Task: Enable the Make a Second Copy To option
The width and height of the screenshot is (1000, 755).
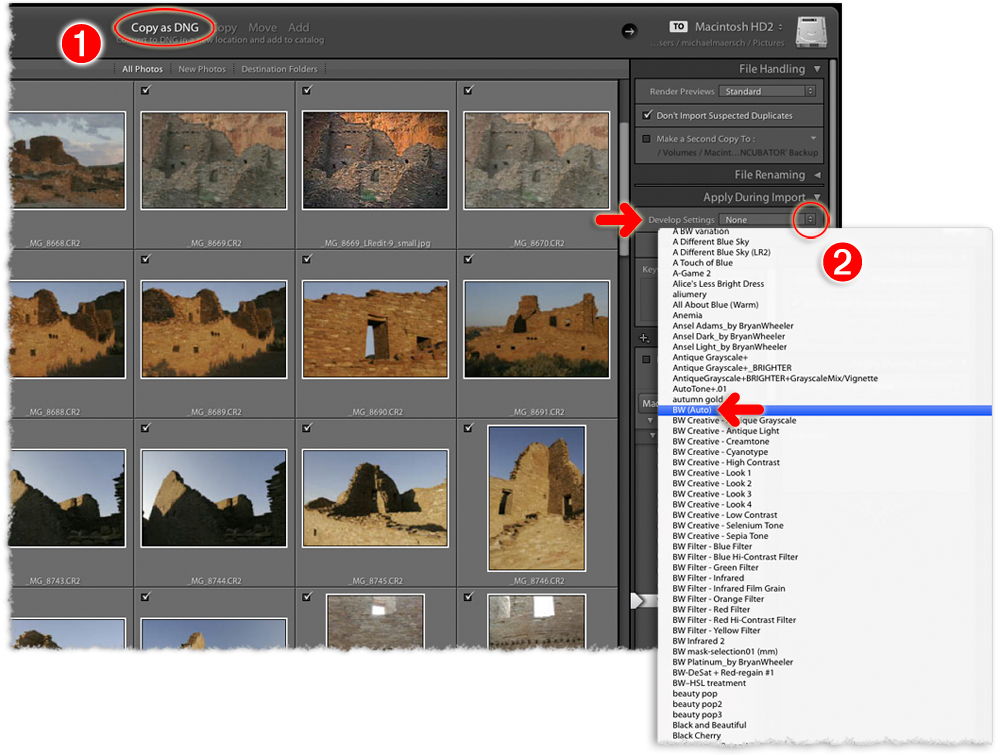Action: 645,139
